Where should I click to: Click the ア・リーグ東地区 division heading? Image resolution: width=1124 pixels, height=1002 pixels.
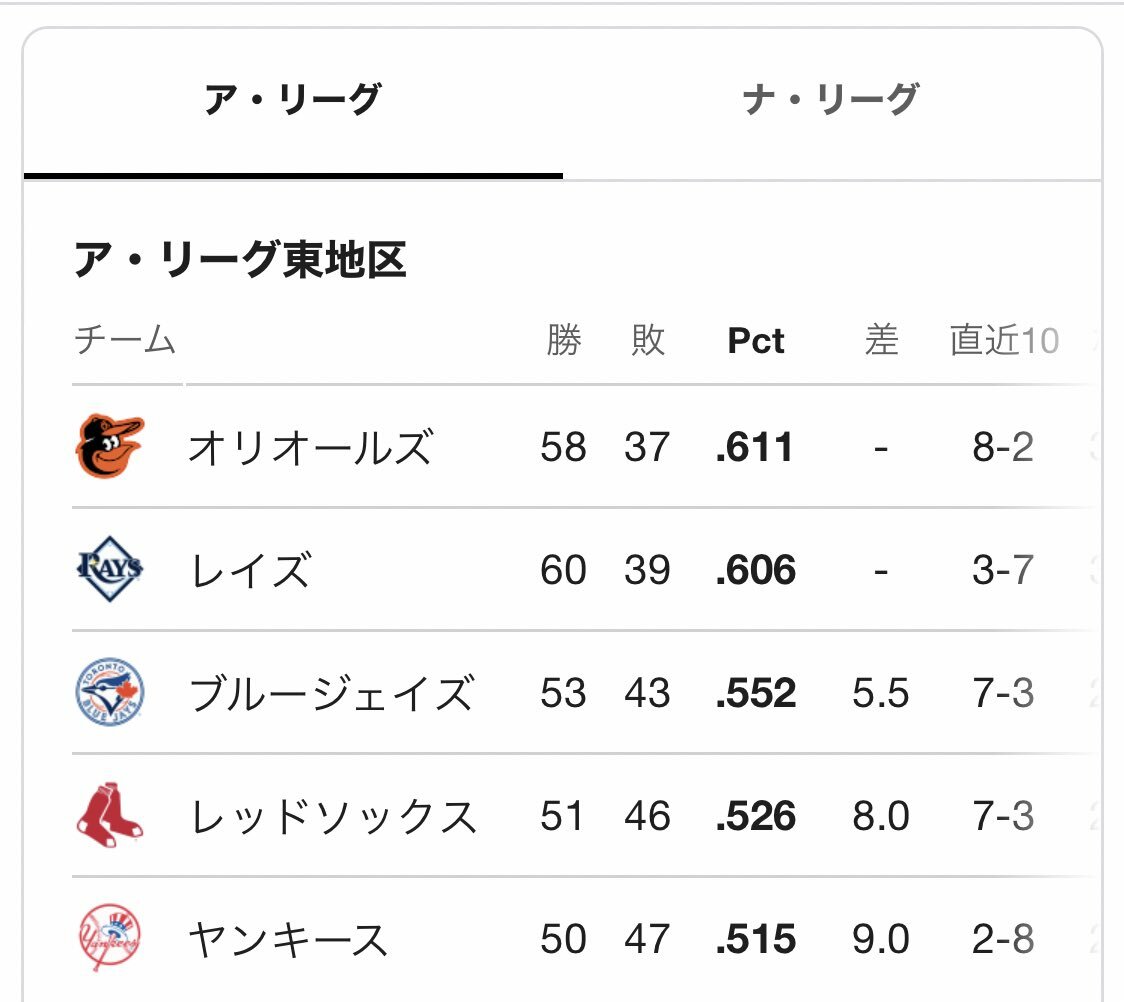(240, 259)
